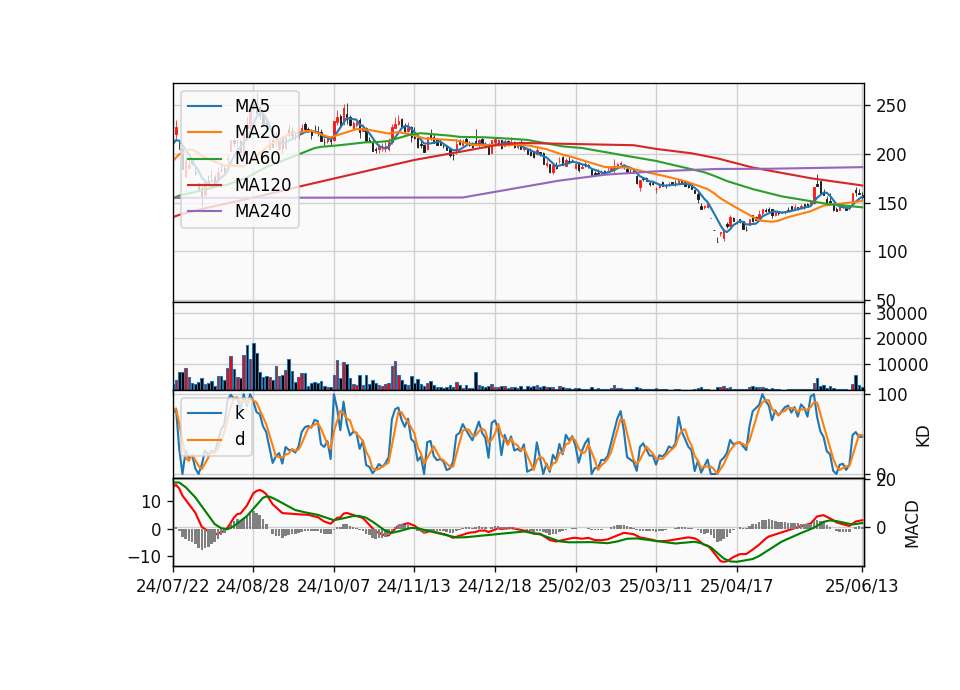
Task: Click the 20000 volume axis label
Action: (x=902, y=339)
